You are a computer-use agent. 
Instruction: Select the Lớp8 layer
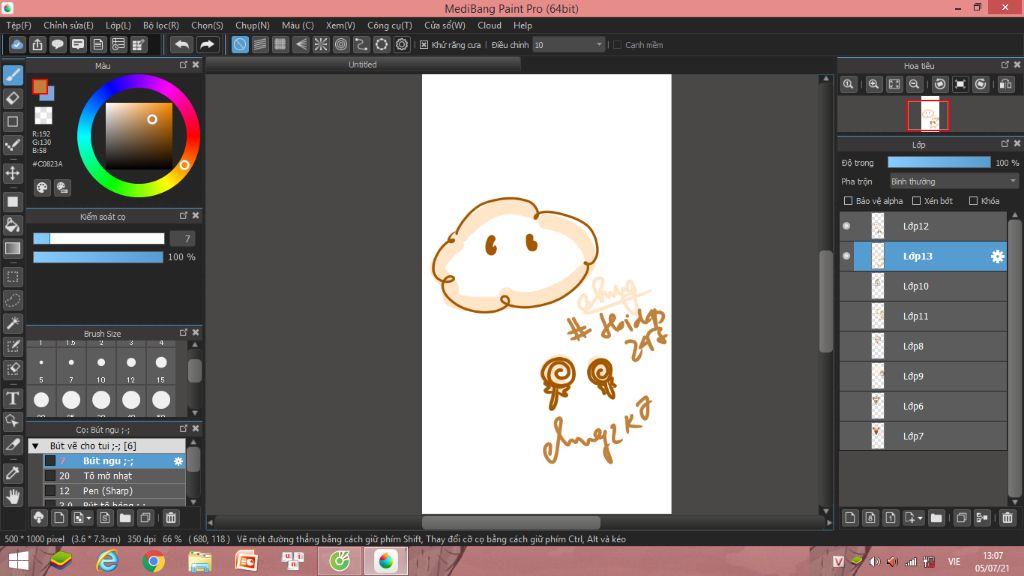pos(923,346)
